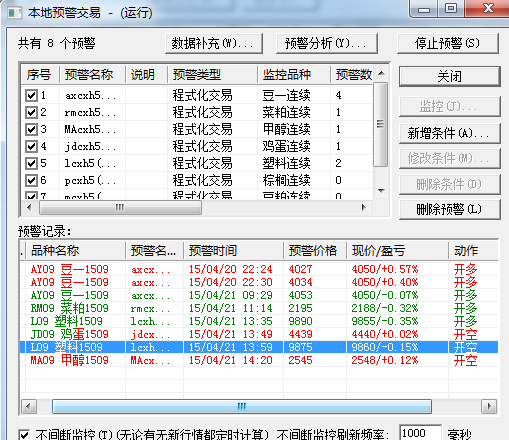Click the 本地预警交易 window title icon
Viewport: 509px width, 440px height.
click(15, 13)
